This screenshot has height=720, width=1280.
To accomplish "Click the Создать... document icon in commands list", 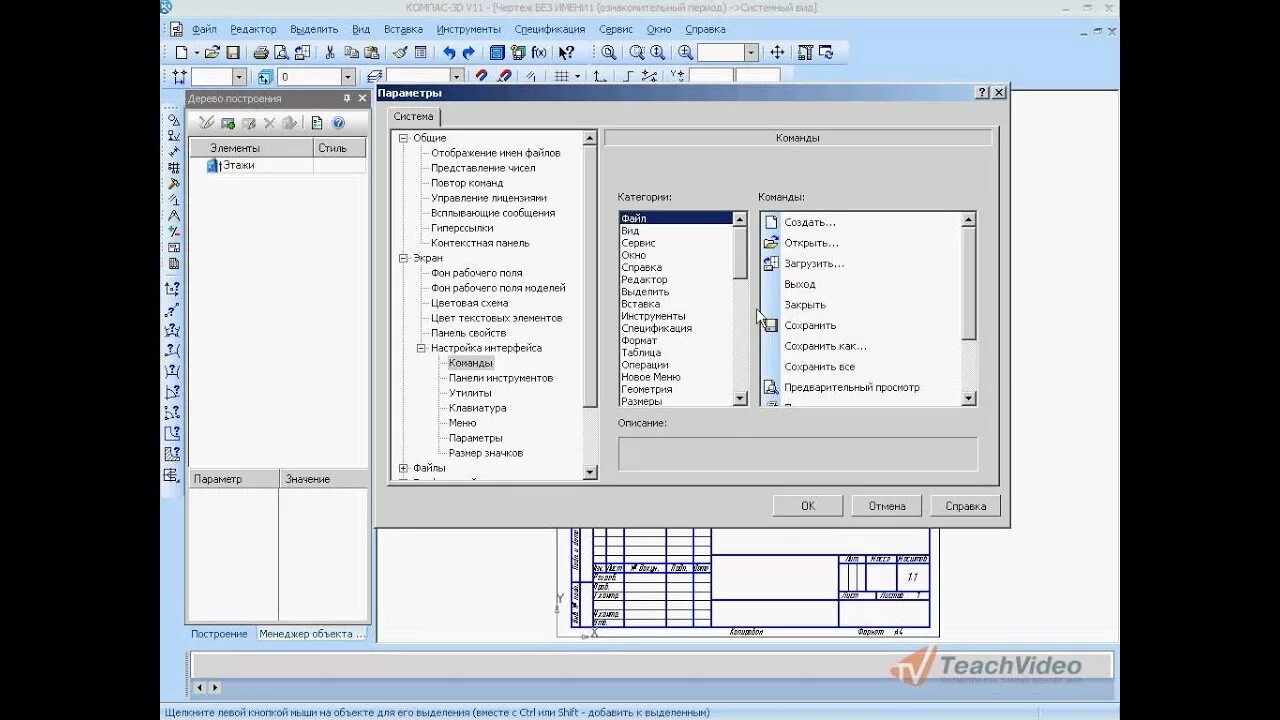I will click(770, 222).
